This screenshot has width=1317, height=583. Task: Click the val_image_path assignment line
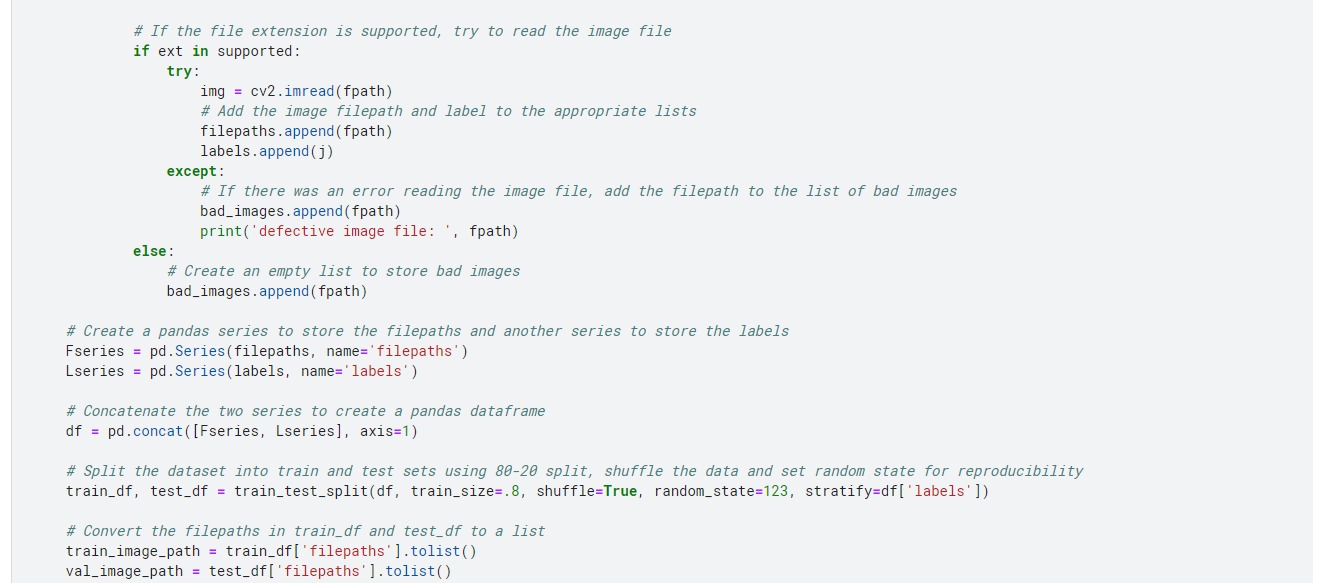[x=258, y=571]
